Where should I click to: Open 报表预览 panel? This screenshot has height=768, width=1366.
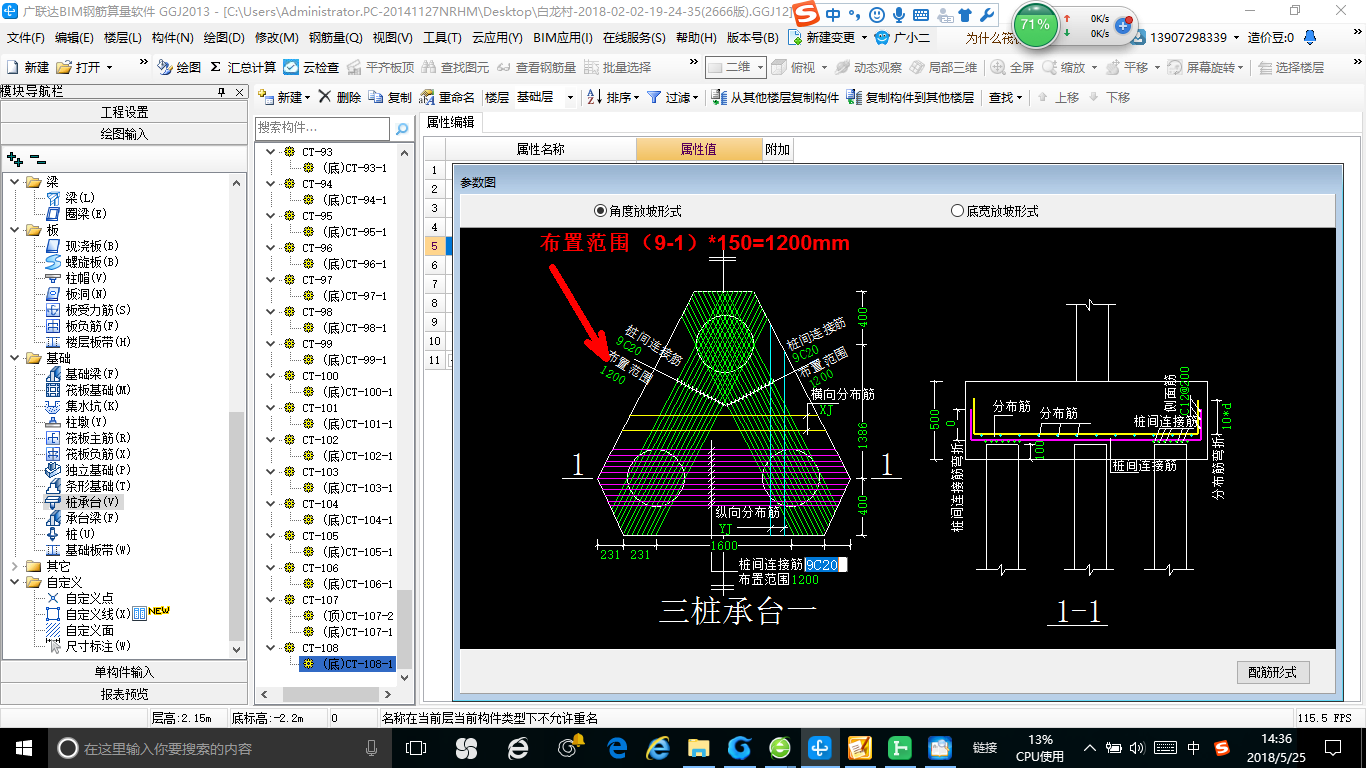click(x=124, y=694)
